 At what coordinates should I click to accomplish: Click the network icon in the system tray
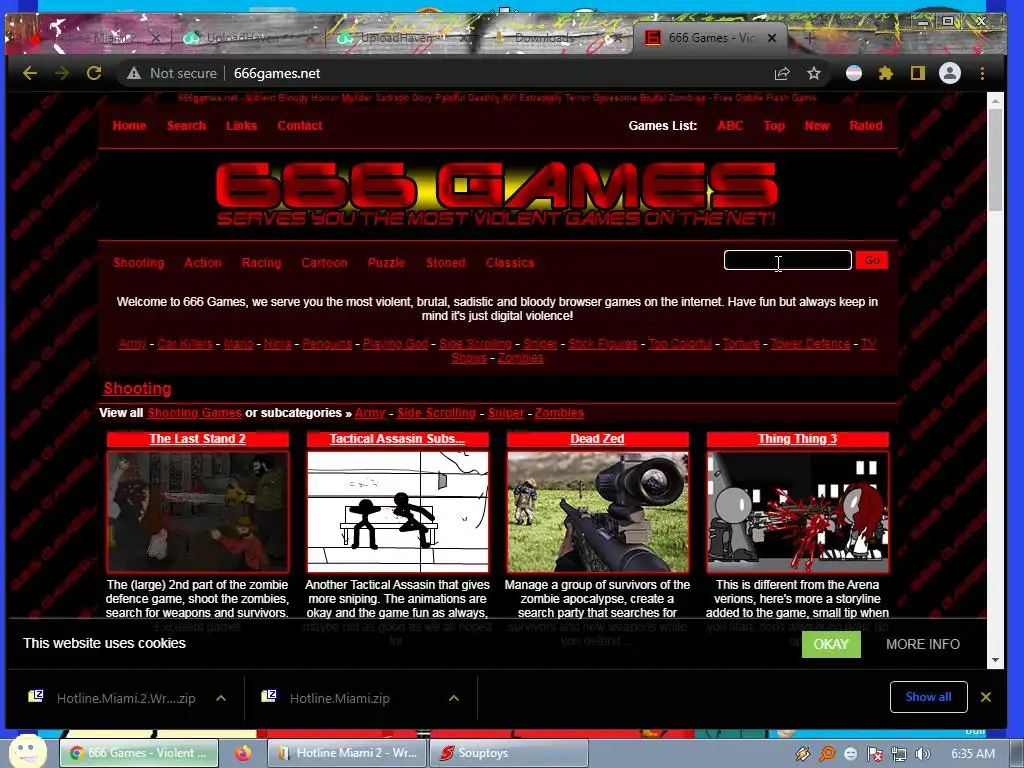[899, 754]
